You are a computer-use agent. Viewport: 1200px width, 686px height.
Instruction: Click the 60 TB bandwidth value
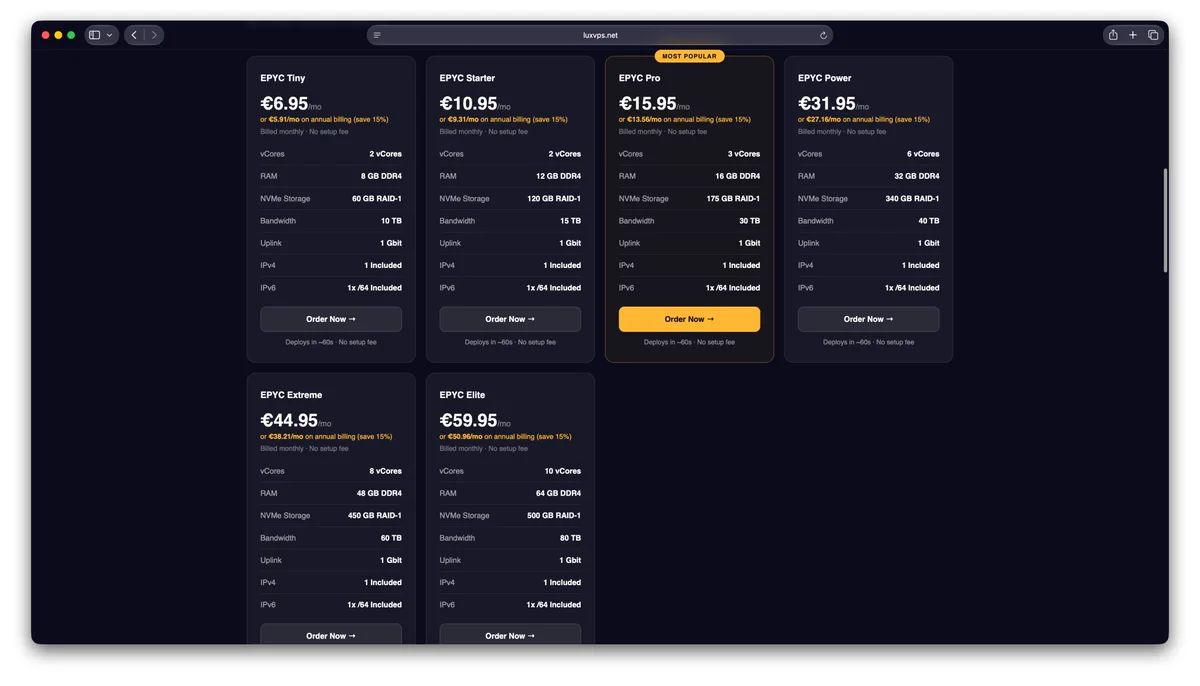click(391, 538)
